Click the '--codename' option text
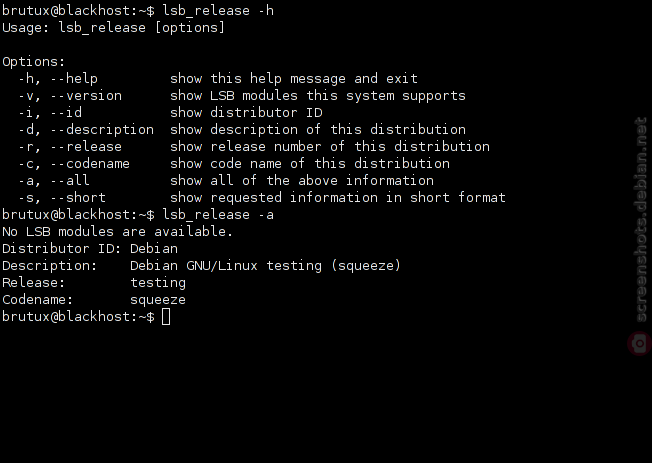This screenshot has width=652, height=463. (90, 164)
